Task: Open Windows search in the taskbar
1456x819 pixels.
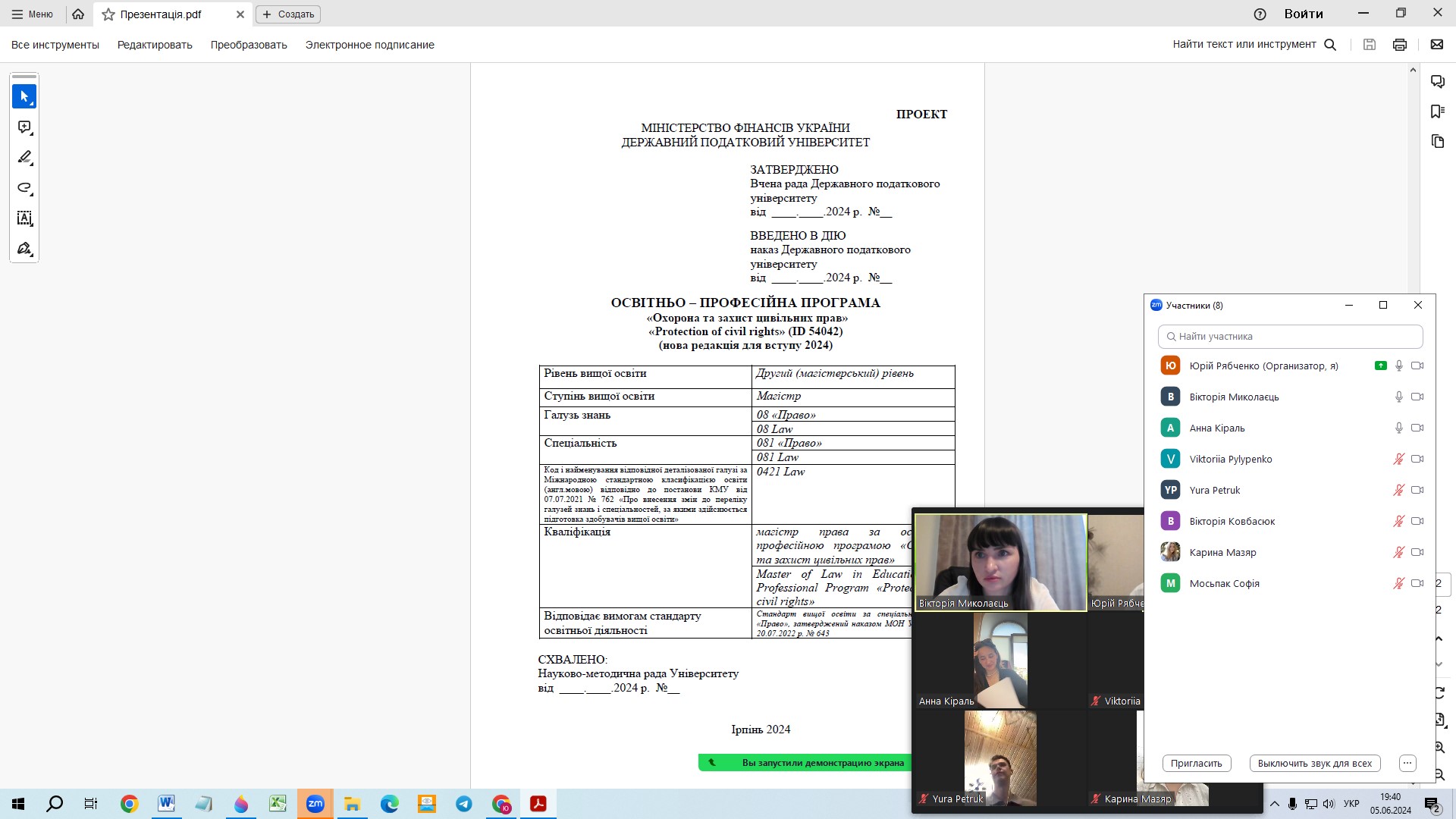Action: click(x=55, y=804)
